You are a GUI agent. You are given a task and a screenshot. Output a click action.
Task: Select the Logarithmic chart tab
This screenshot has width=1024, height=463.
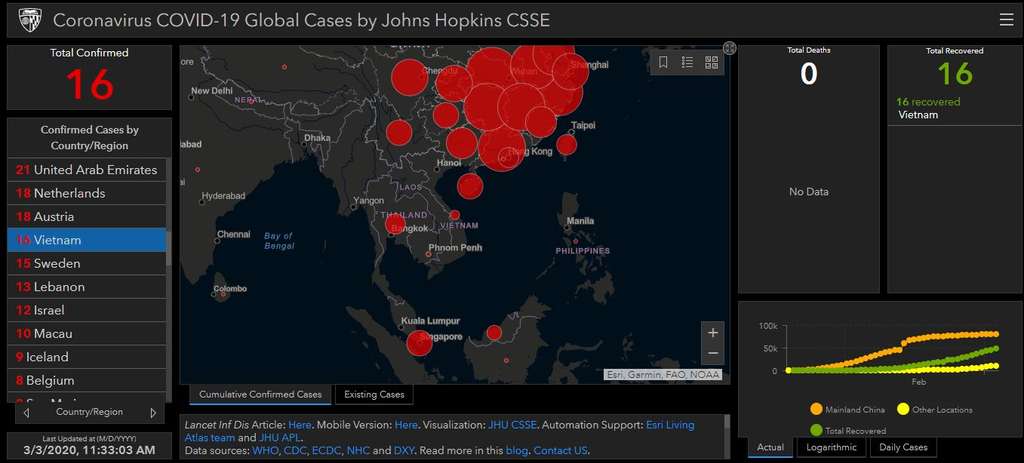[x=831, y=447]
